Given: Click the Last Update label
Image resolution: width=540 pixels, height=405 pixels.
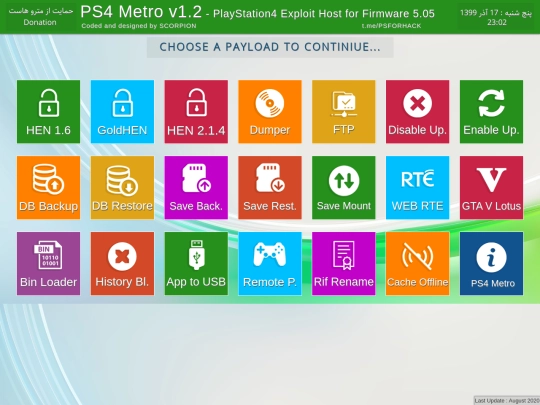Looking at the screenshot, I should 507,401.
